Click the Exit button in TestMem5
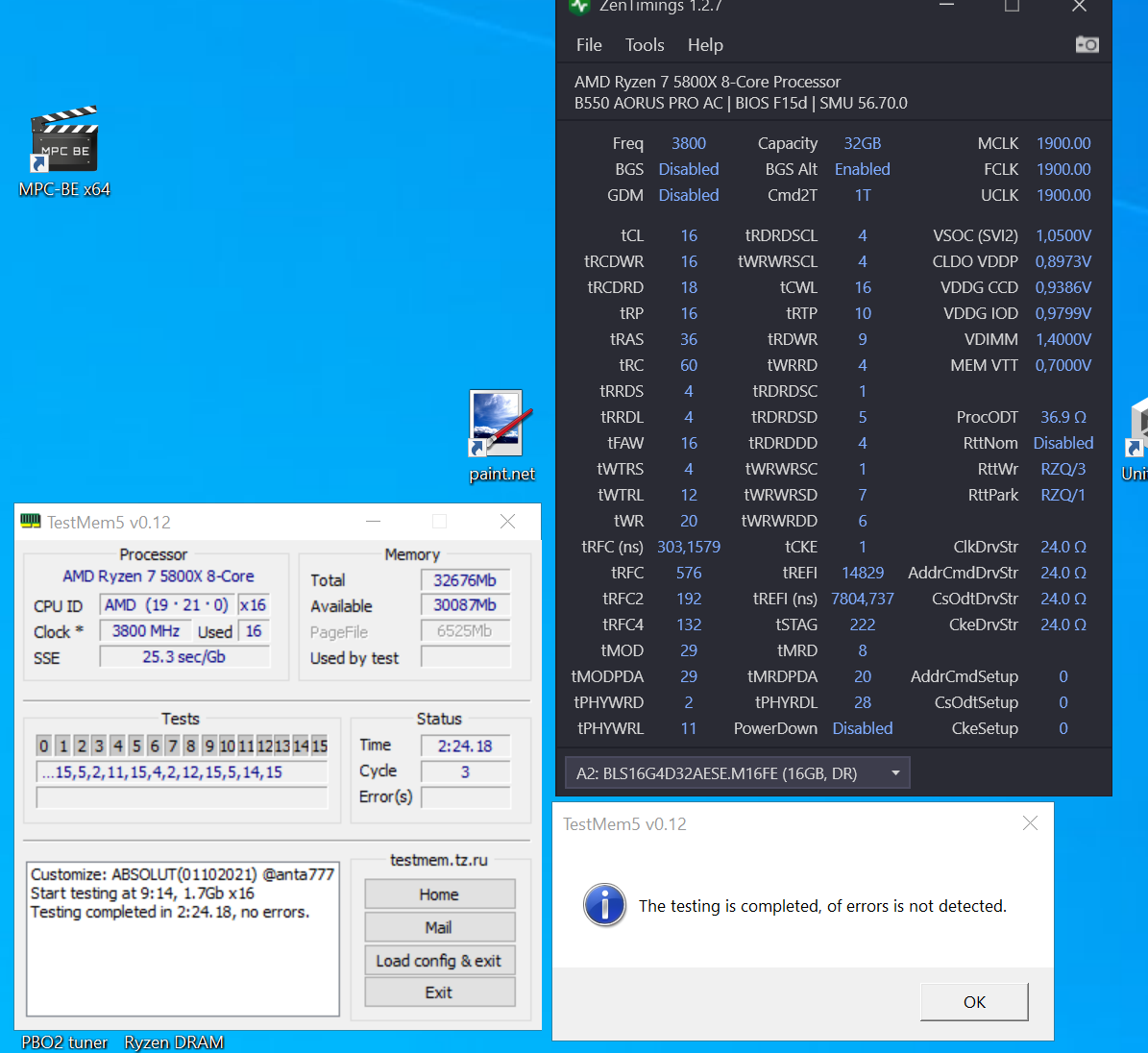 point(439,992)
